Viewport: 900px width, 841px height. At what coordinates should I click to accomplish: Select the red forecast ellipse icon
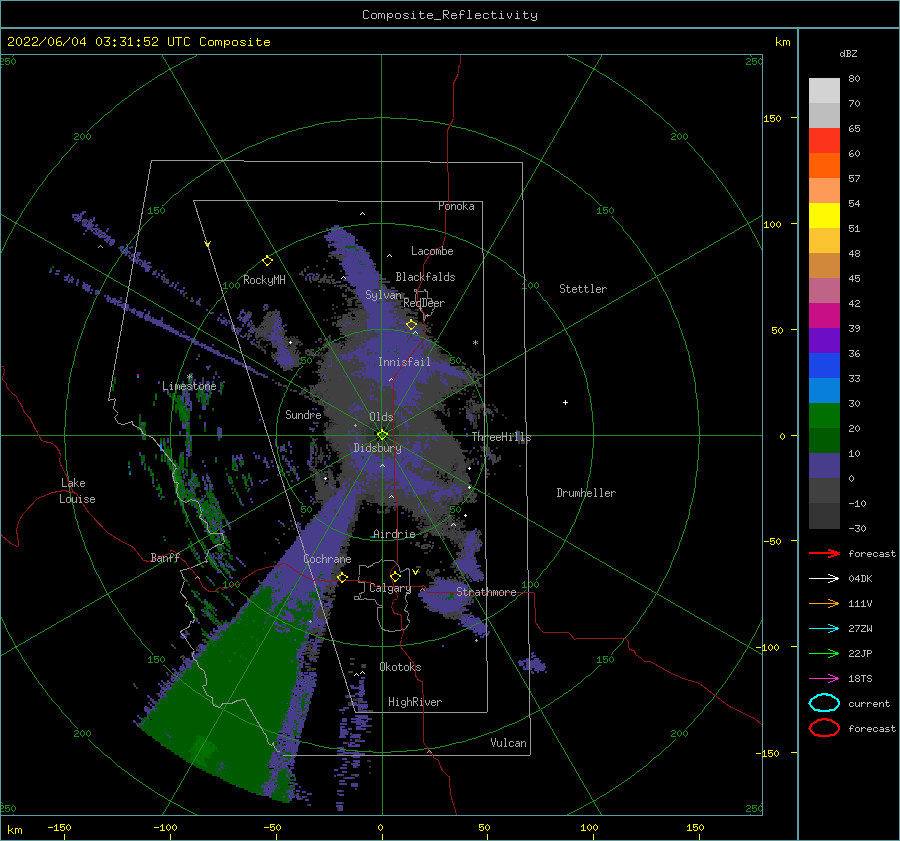coord(824,728)
